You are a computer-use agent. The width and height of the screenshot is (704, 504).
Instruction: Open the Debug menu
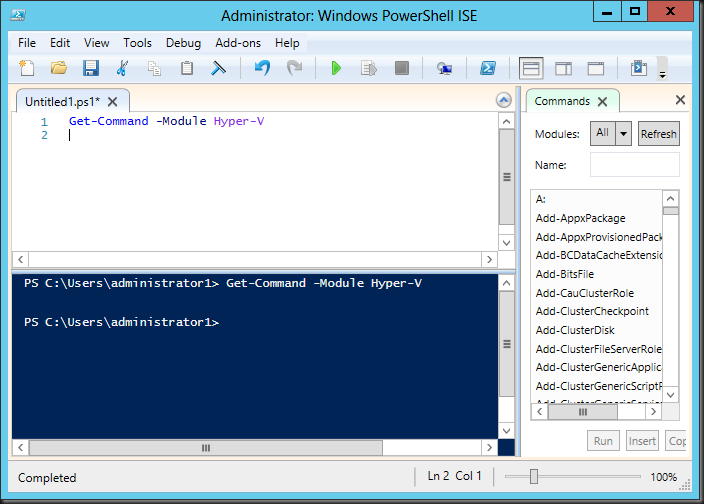tap(183, 43)
